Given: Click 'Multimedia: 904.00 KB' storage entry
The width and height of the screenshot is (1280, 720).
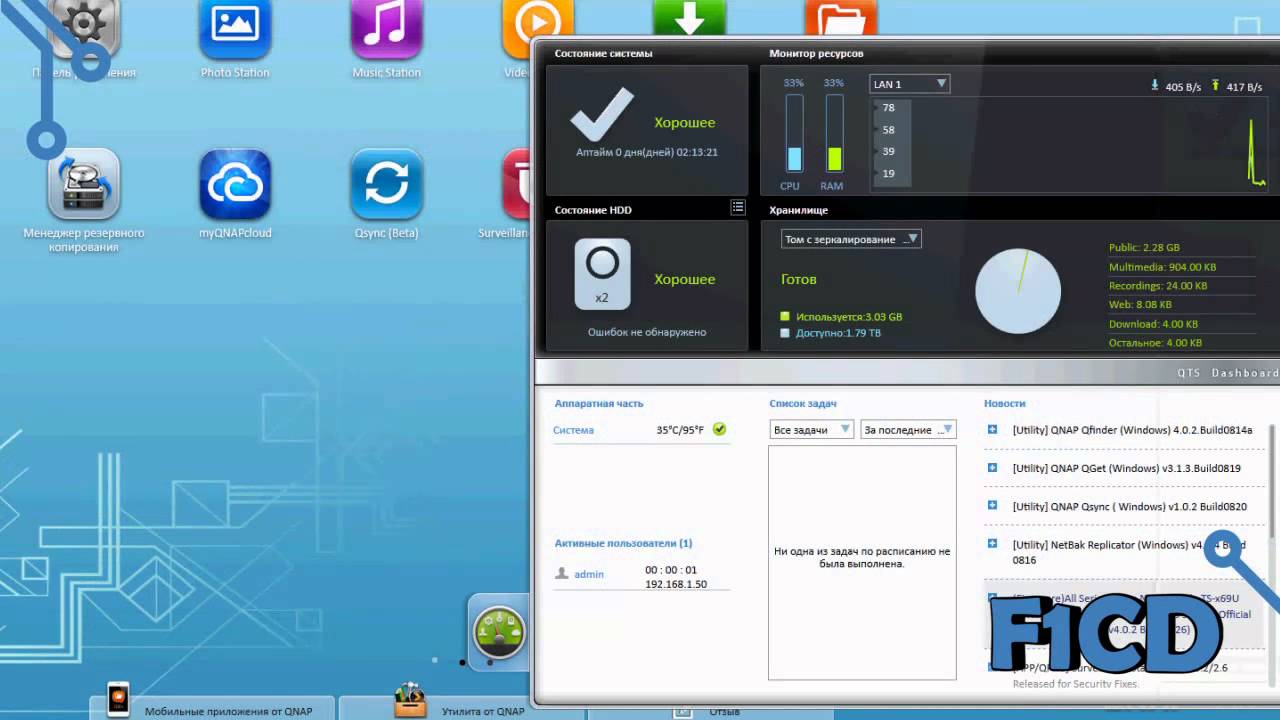Looking at the screenshot, I should click(x=1162, y=267).
